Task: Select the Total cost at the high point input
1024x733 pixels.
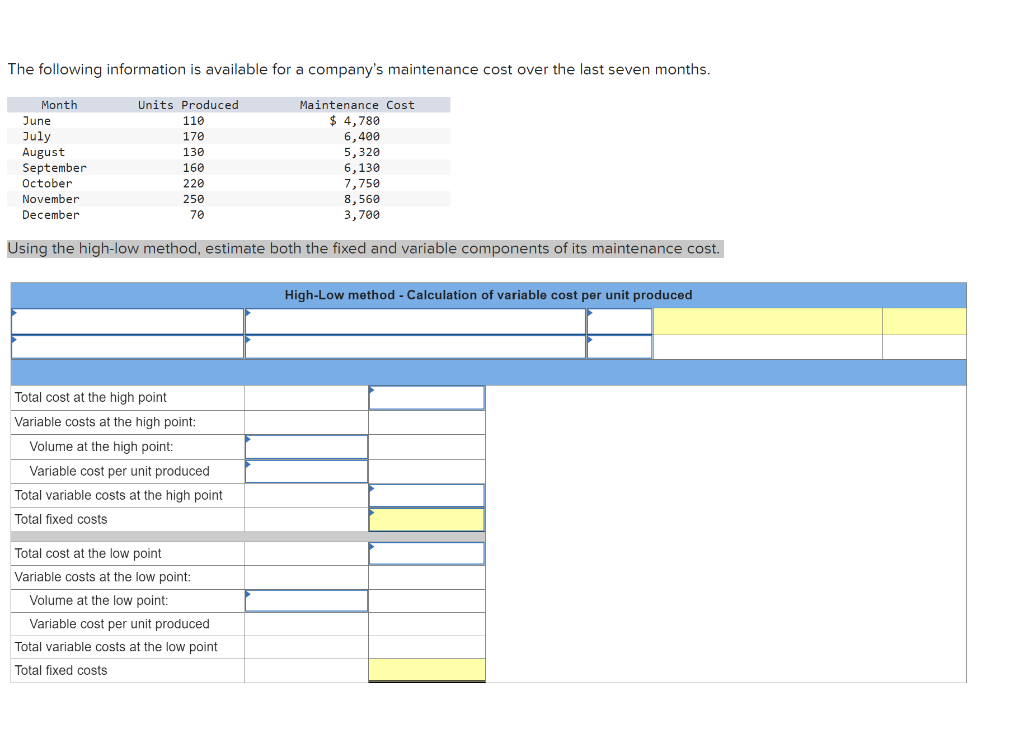Action: (426, 398)
